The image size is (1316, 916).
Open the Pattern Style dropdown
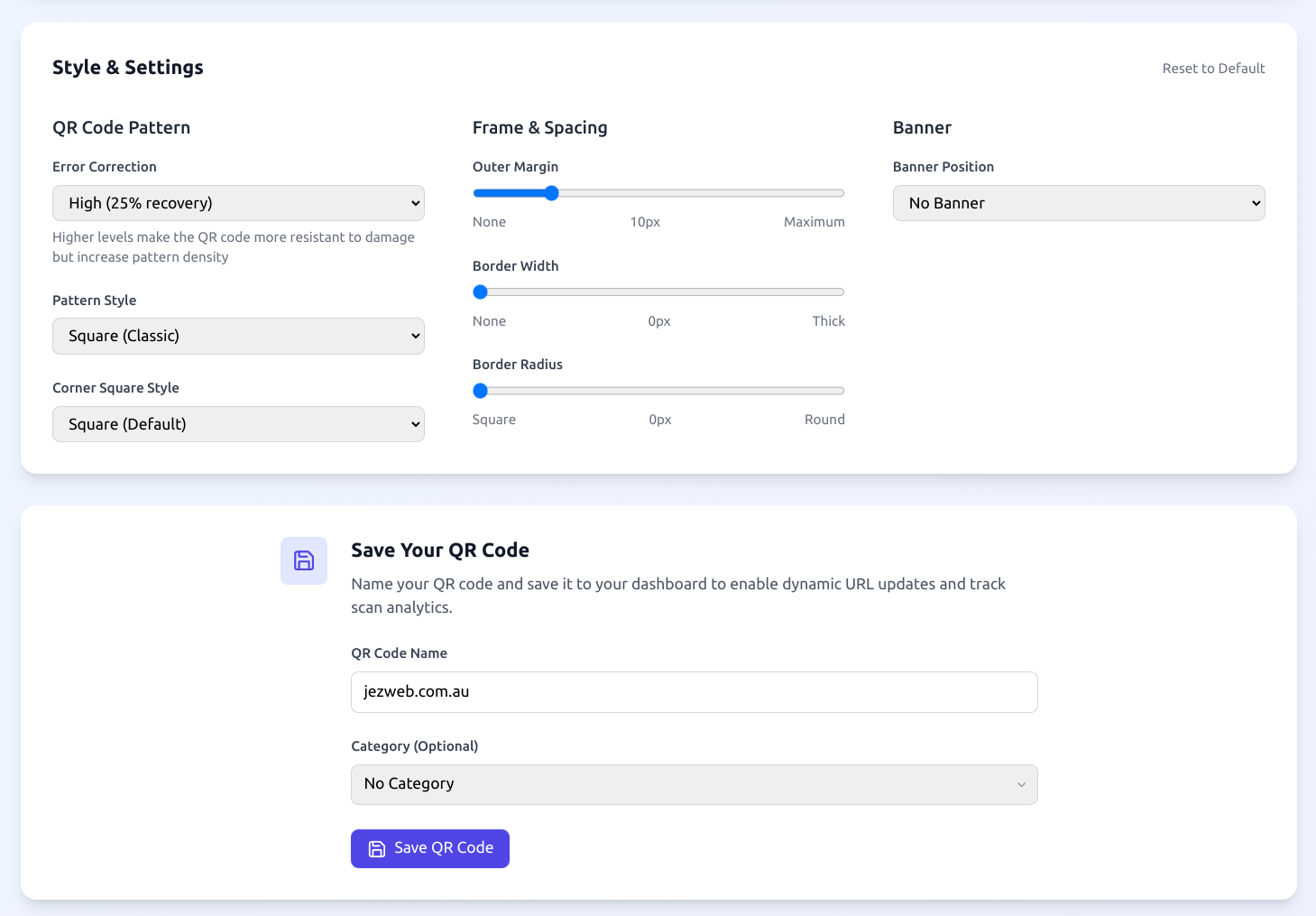[x=238, y=336]
